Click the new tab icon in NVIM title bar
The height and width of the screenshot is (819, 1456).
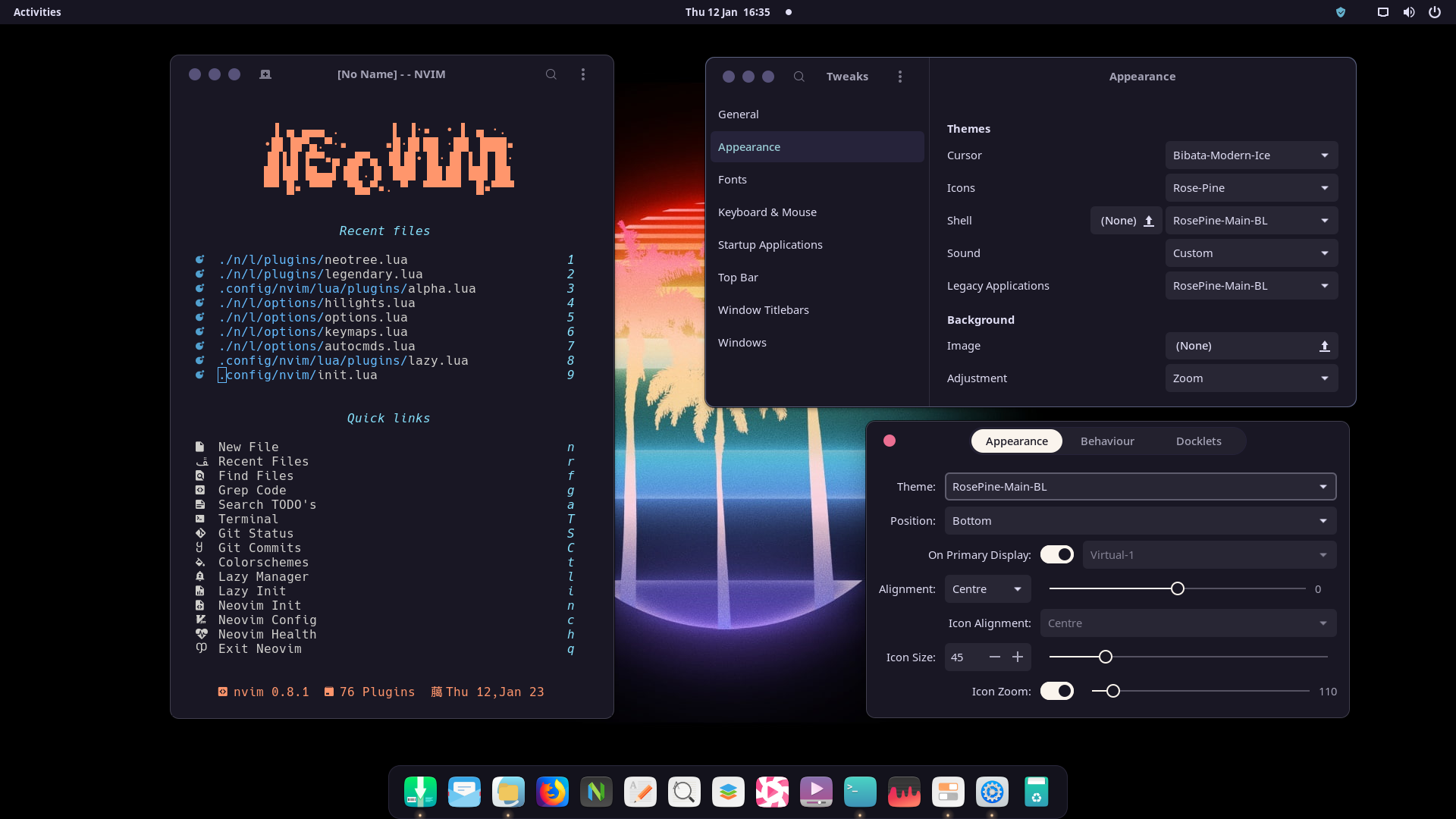265,74
